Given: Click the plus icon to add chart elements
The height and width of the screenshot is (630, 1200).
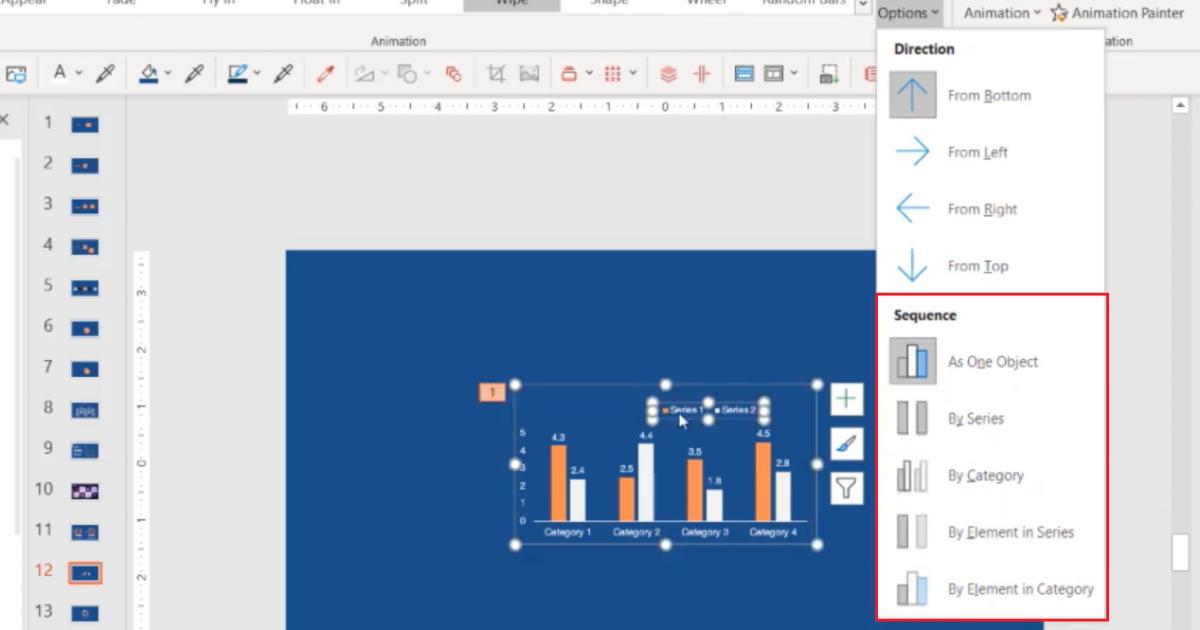Looking at the screenshot, I should pyautogui.click(x=845, y=399).
